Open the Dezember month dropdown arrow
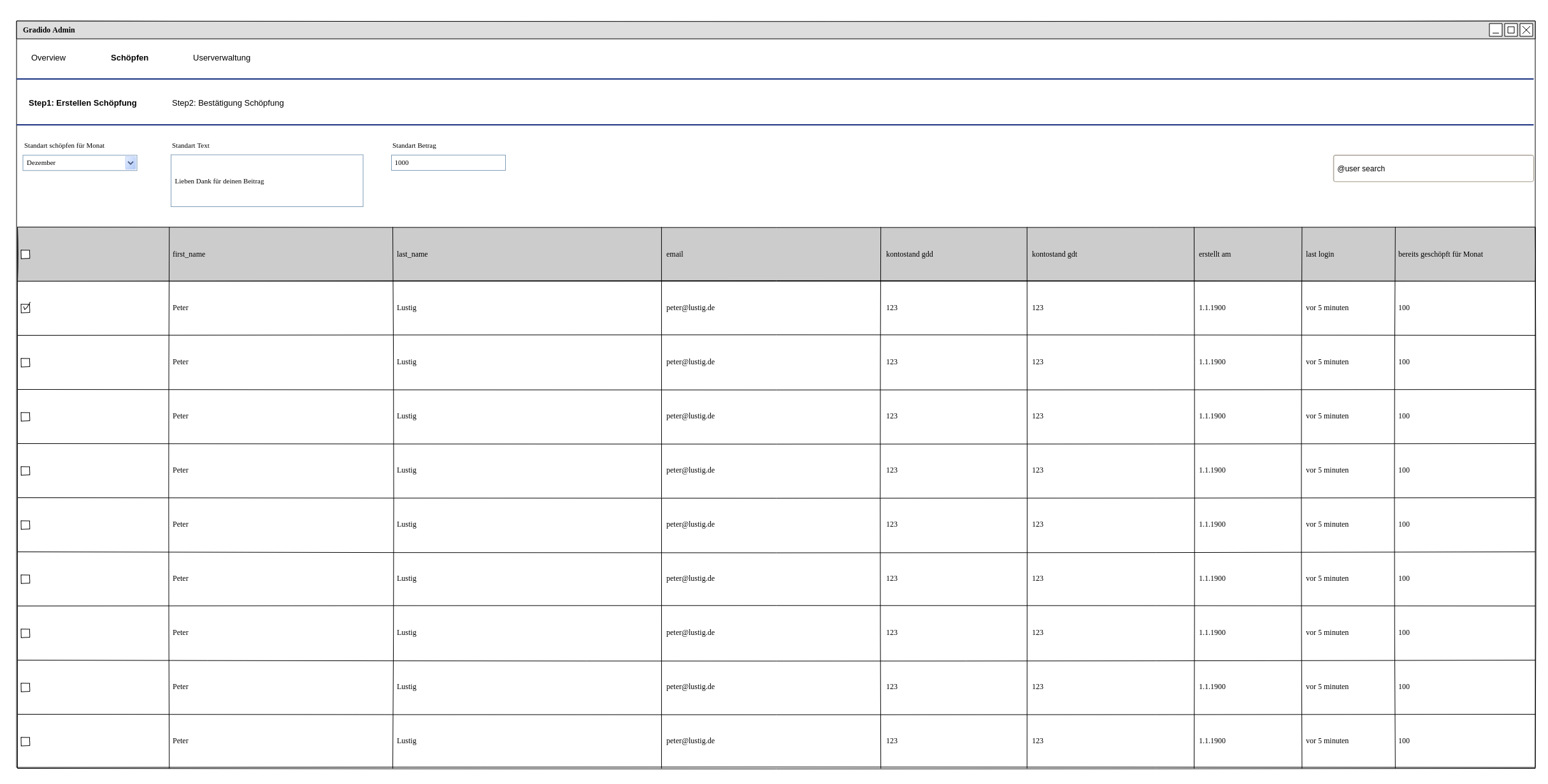This screenshot has width=1548, height=784. pyautogui.click(x=131, y=163)
